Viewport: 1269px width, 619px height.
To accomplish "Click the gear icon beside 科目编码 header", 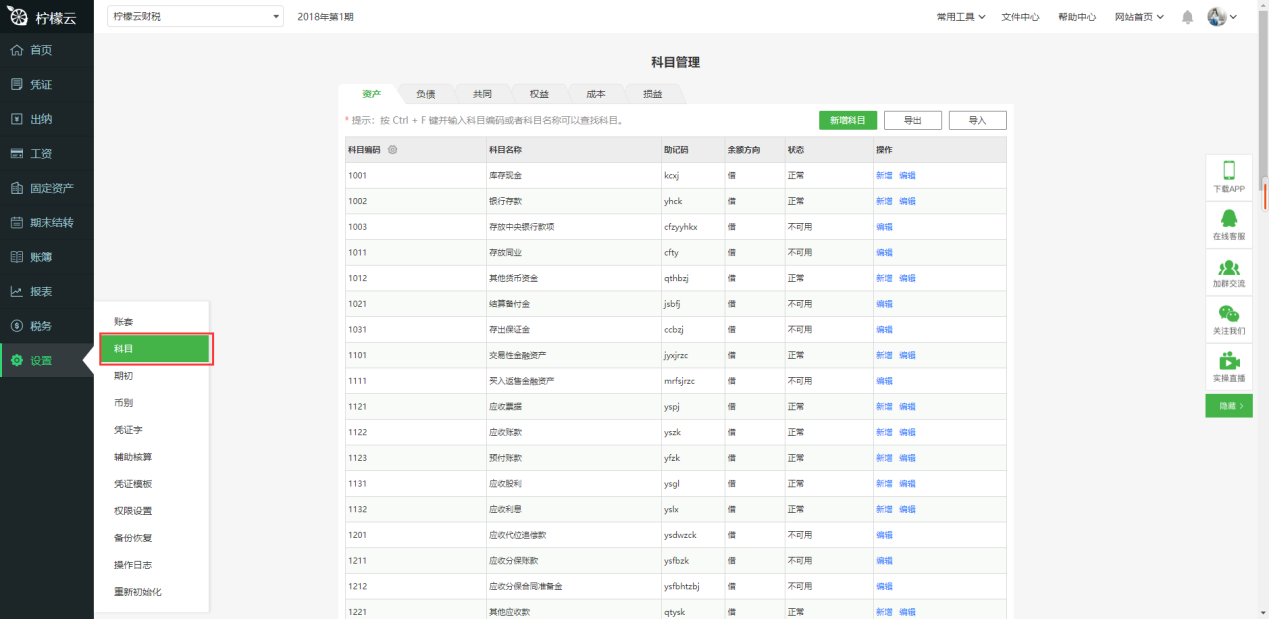I will click(392, 150).
